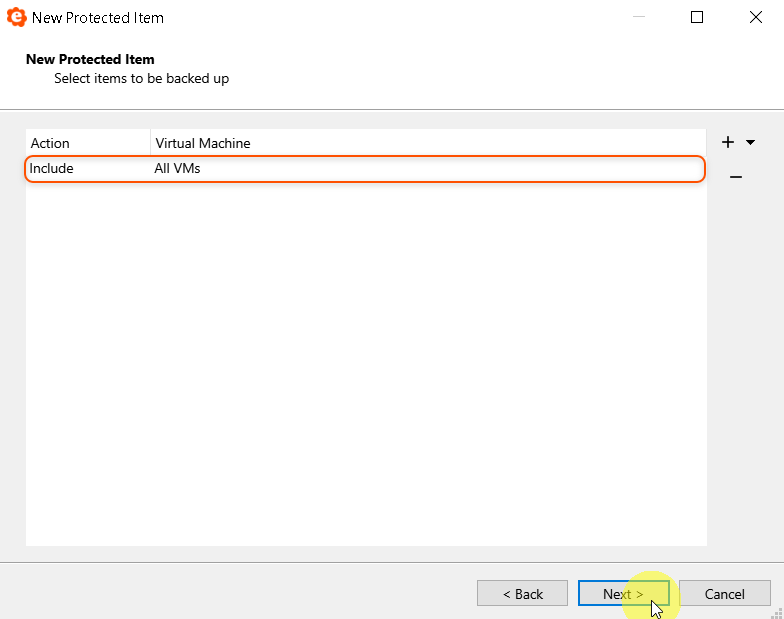Select the Include cell in the list

click(x=52, y=169)
